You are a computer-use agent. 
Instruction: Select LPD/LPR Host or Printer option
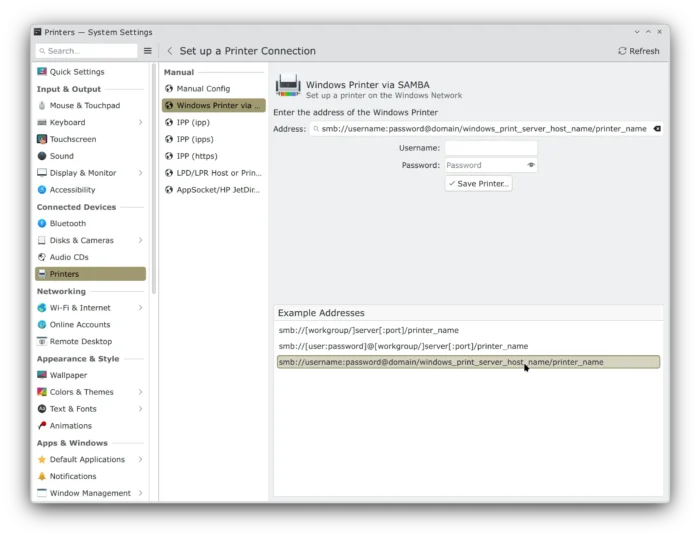[213, 173]
